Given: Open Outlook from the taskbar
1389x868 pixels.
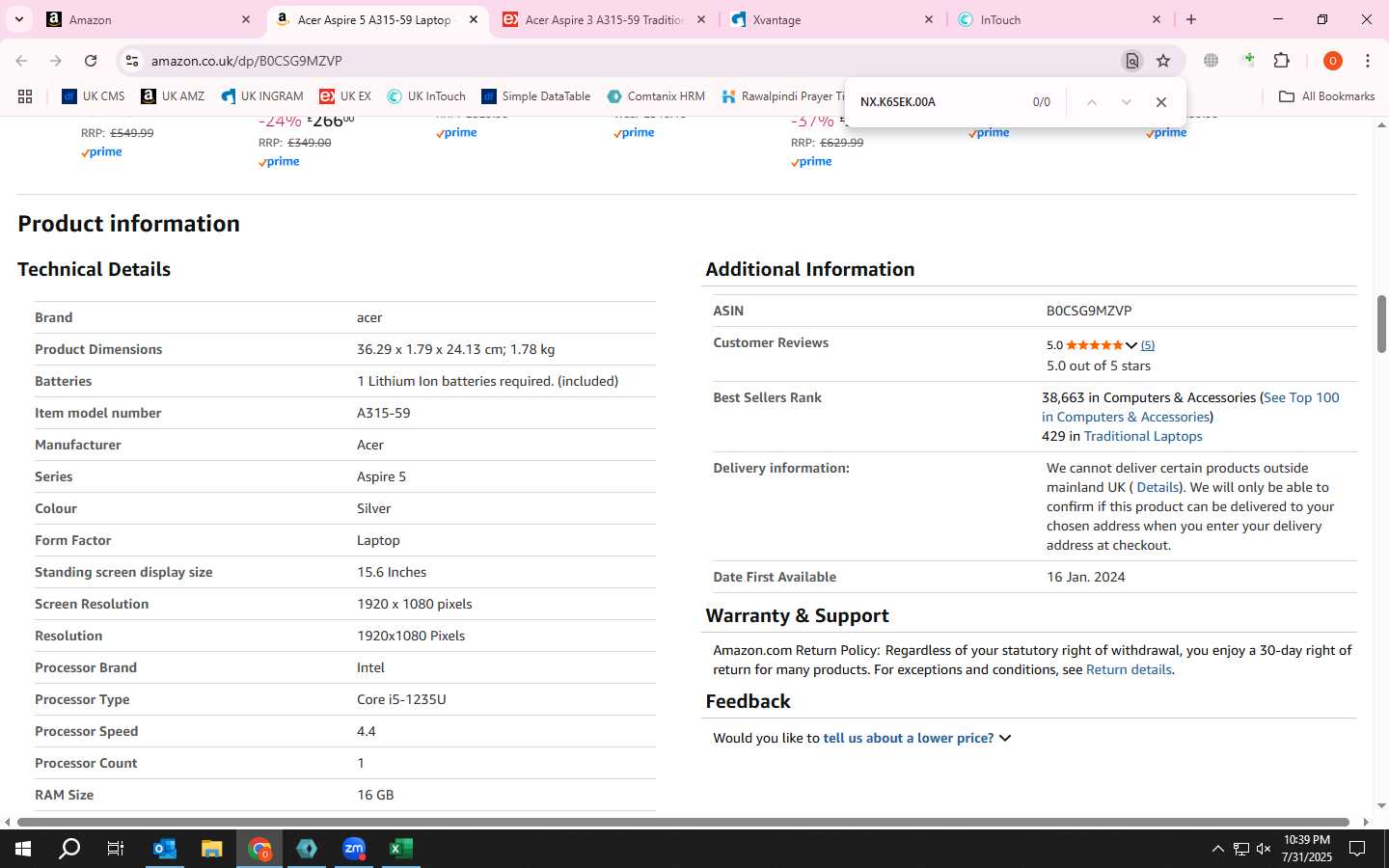Looking at the screenshot, I should click(165, 849).
